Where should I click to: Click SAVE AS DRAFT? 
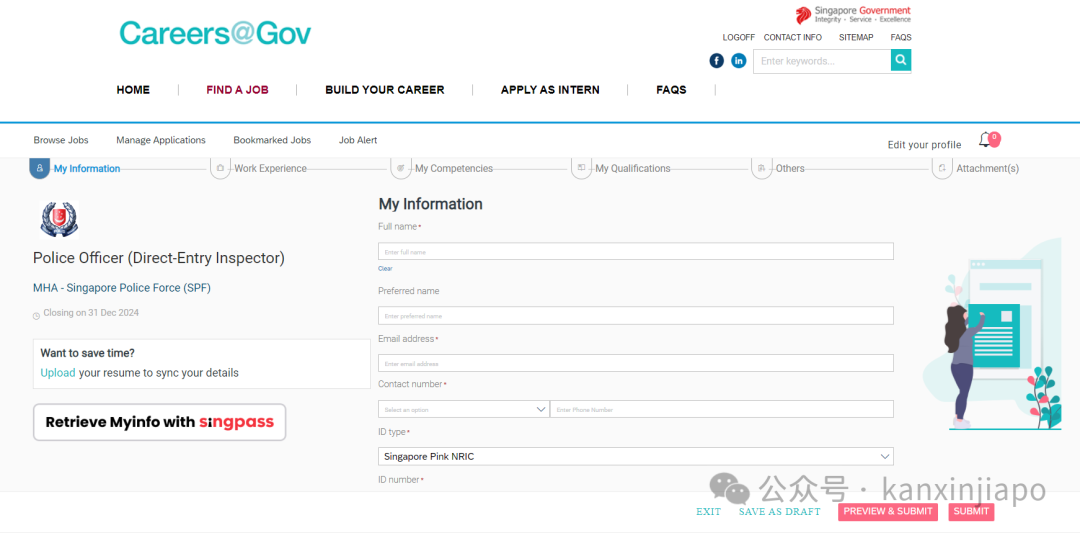click(x=780, y=512)
